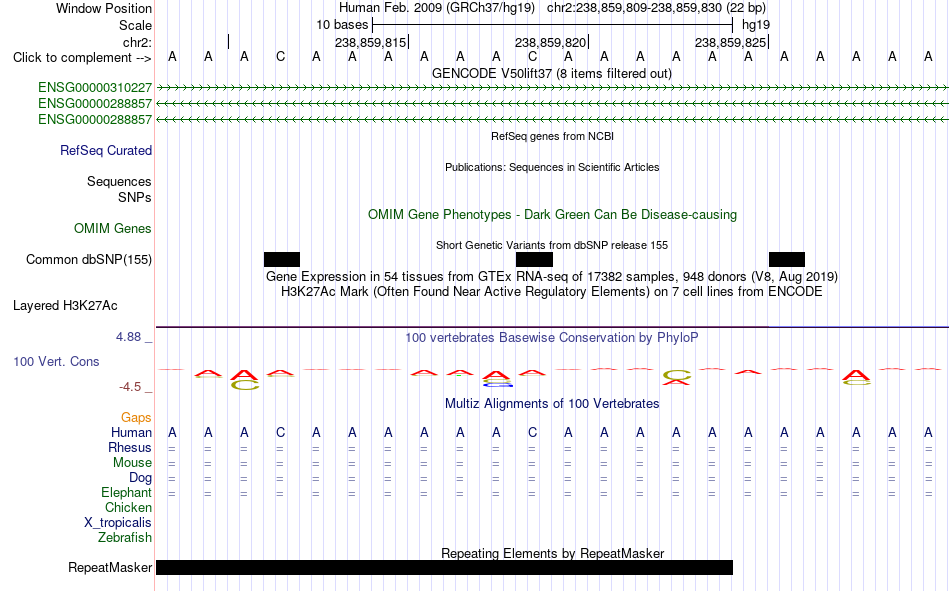Click 'Short Genetic Variants from dbSNP release 155'
950x591 pixels.
pyautogui.click(x=552, y=245)
